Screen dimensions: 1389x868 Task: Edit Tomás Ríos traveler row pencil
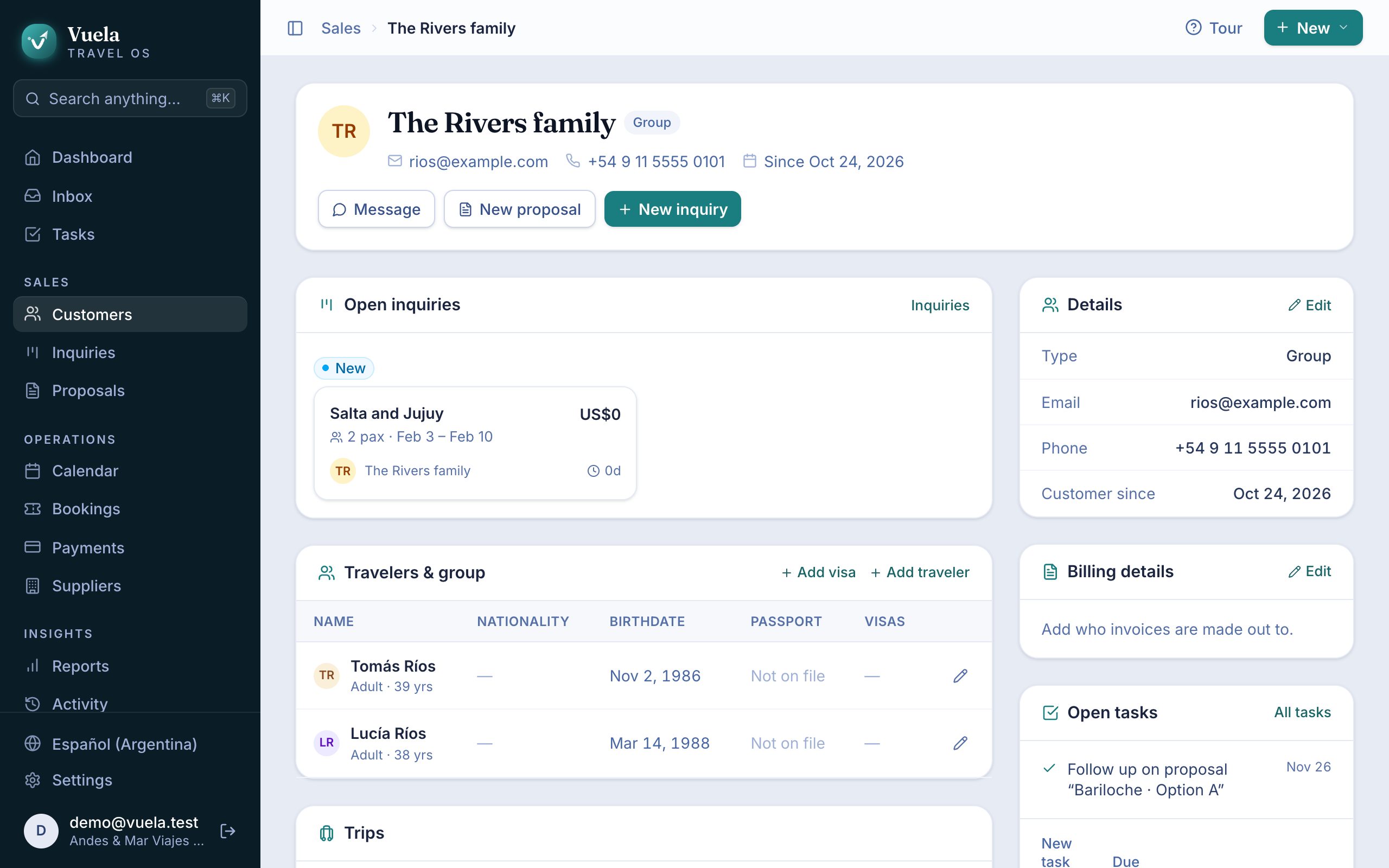coord(960,676)
